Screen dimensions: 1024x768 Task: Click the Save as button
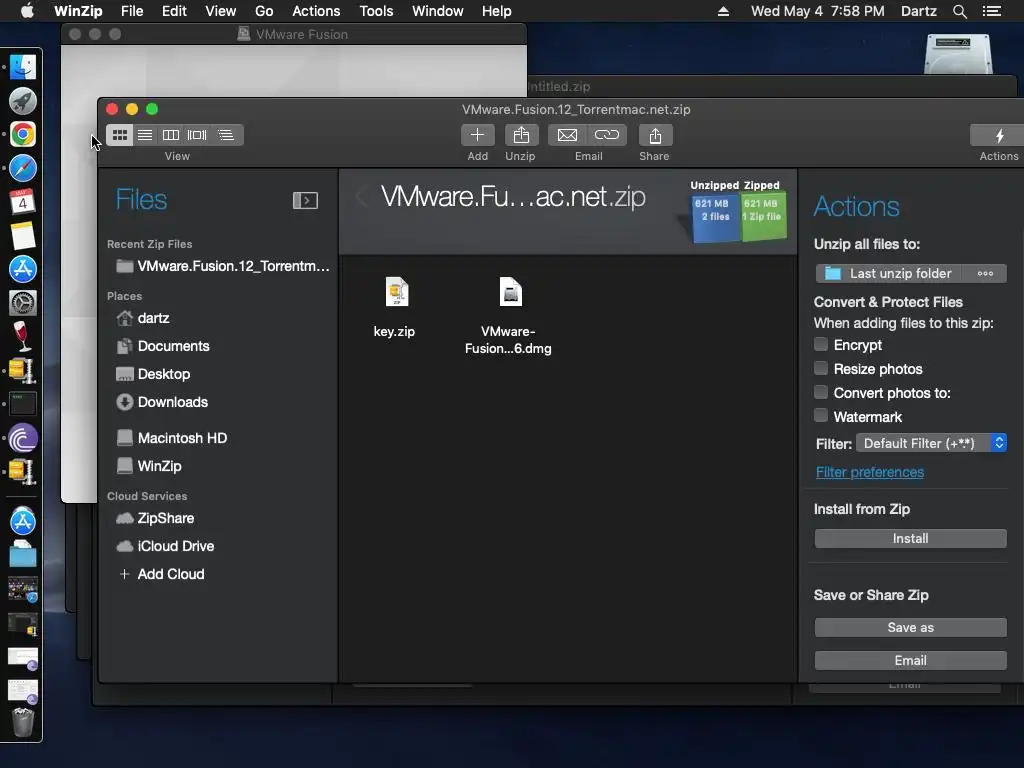click(910, 628)
